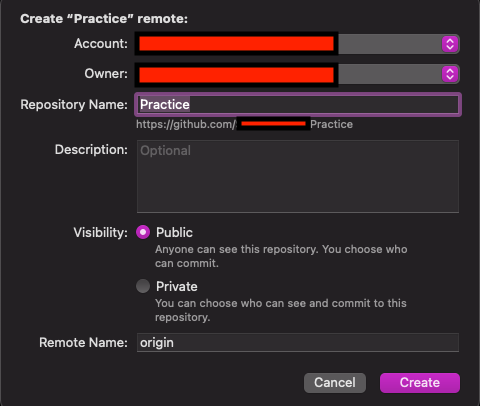Click the Create "Practice" remote heading
This screenshot has width=480, height=406.
104,19
